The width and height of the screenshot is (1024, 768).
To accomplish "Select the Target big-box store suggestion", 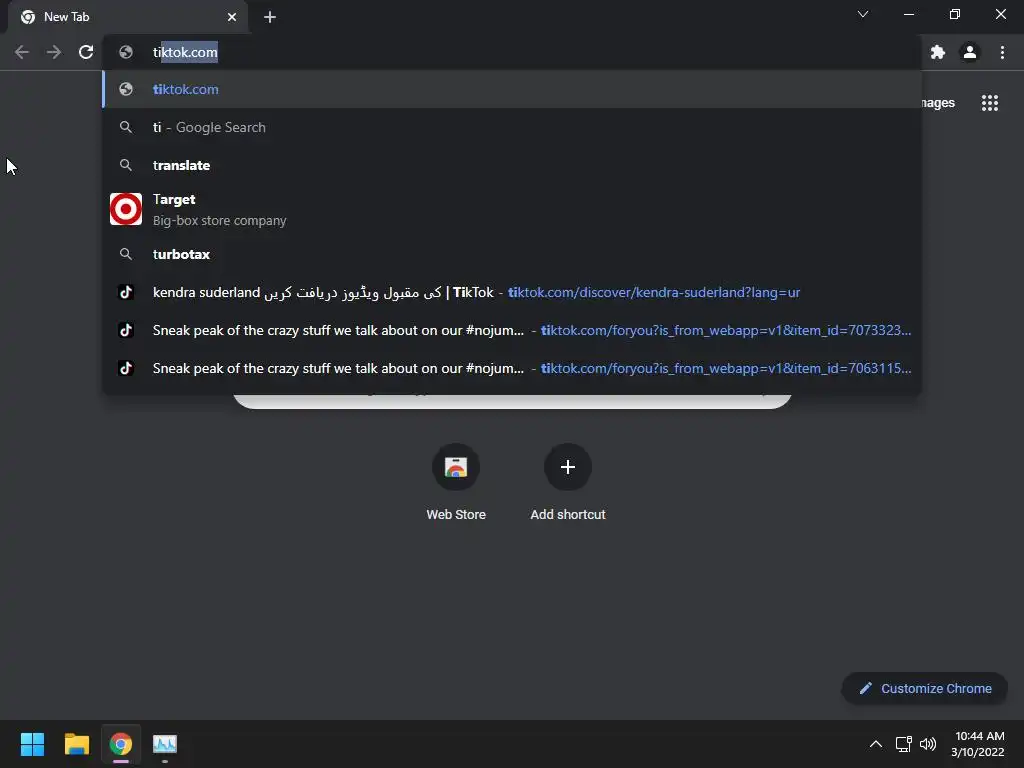I will pyautogui.click(x=512, y=210).
